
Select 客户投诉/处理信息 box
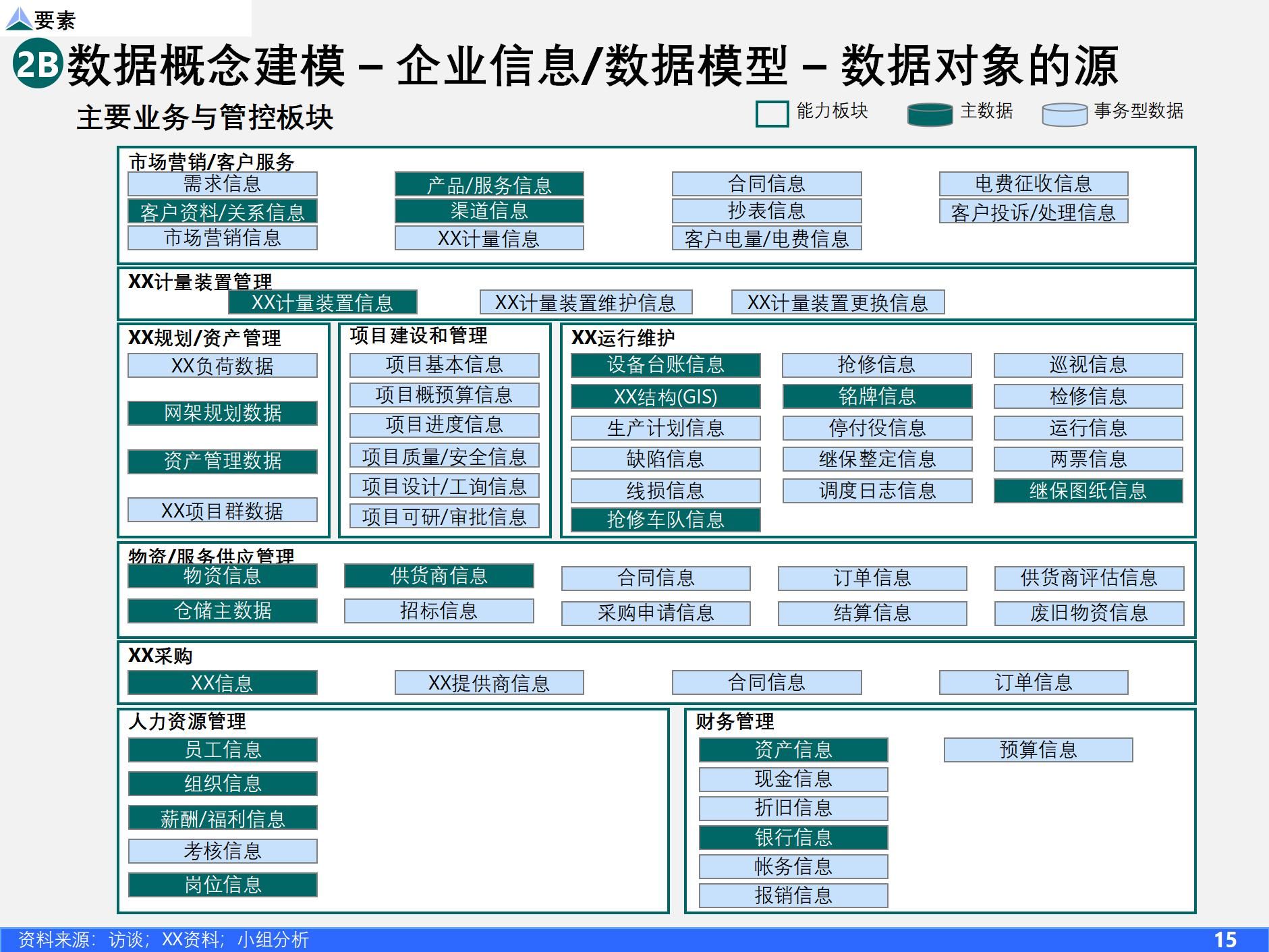pos(1034,212)
